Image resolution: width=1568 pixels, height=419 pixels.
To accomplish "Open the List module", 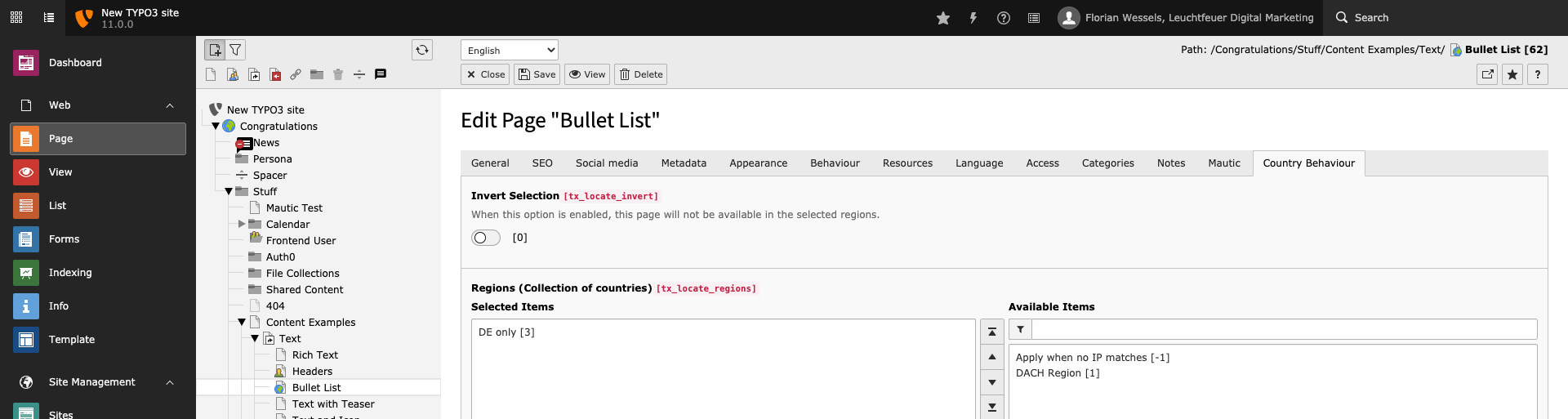I will pyautogui.click(x=98, y=206).
